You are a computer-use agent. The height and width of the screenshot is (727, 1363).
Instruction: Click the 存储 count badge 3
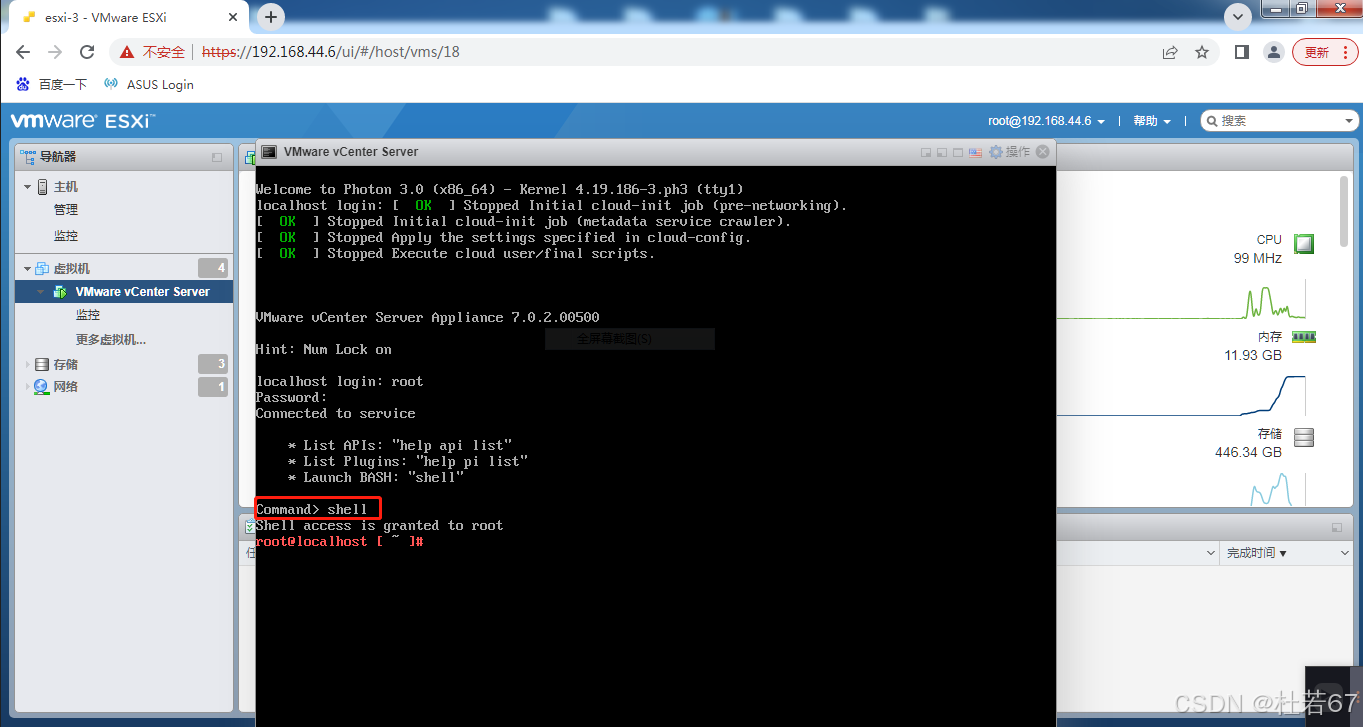213,364
